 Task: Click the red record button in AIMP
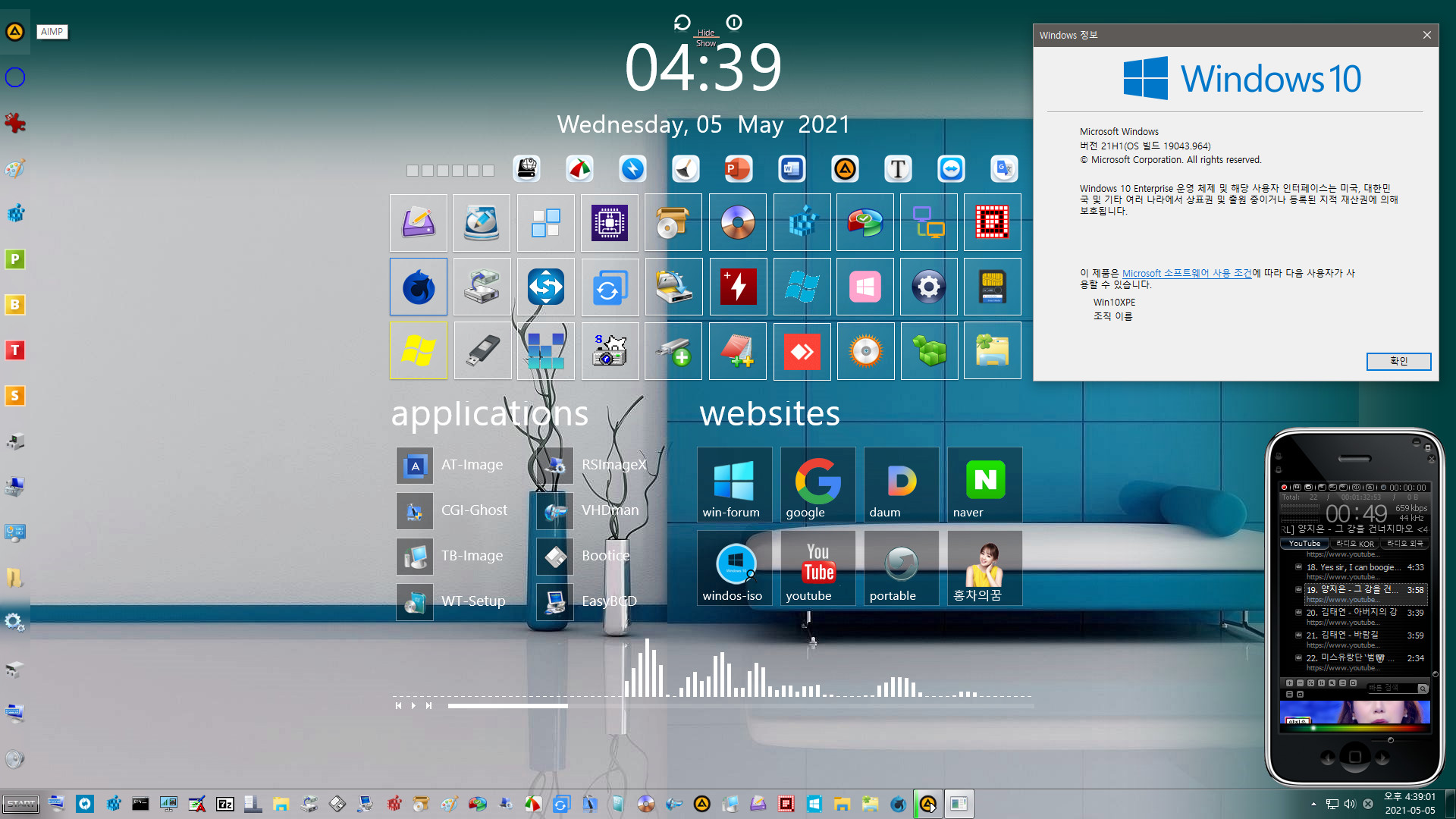click(x=1284, y=488)
